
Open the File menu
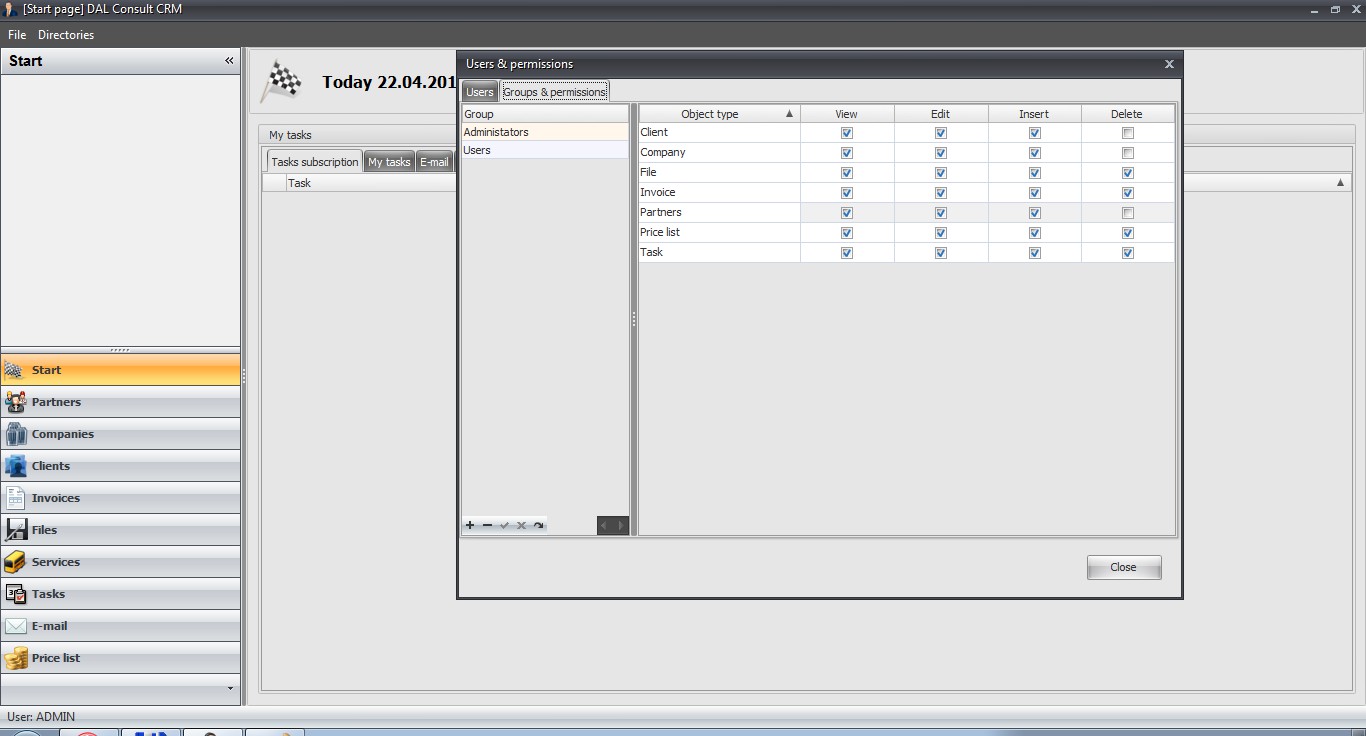click(x=17, y=35)
